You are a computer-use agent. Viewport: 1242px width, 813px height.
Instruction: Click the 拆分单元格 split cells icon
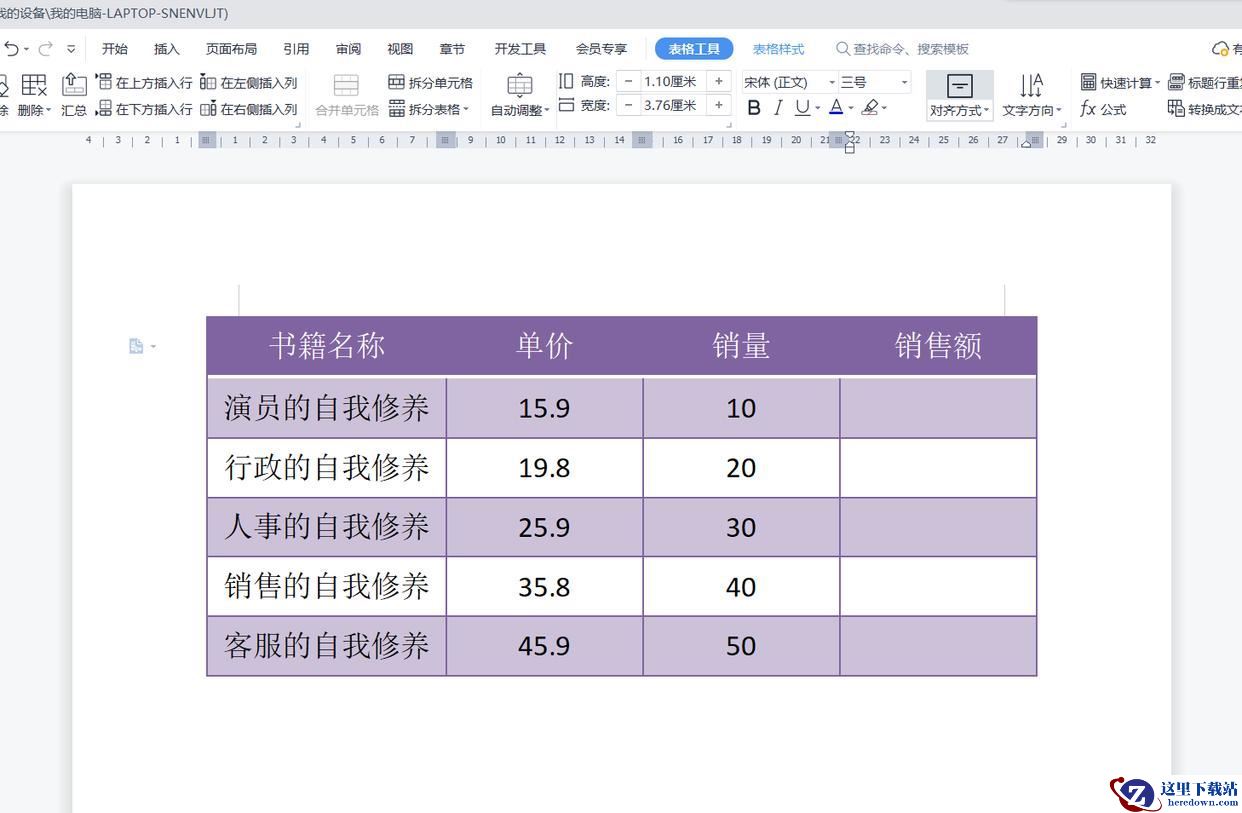click(430, 82)
